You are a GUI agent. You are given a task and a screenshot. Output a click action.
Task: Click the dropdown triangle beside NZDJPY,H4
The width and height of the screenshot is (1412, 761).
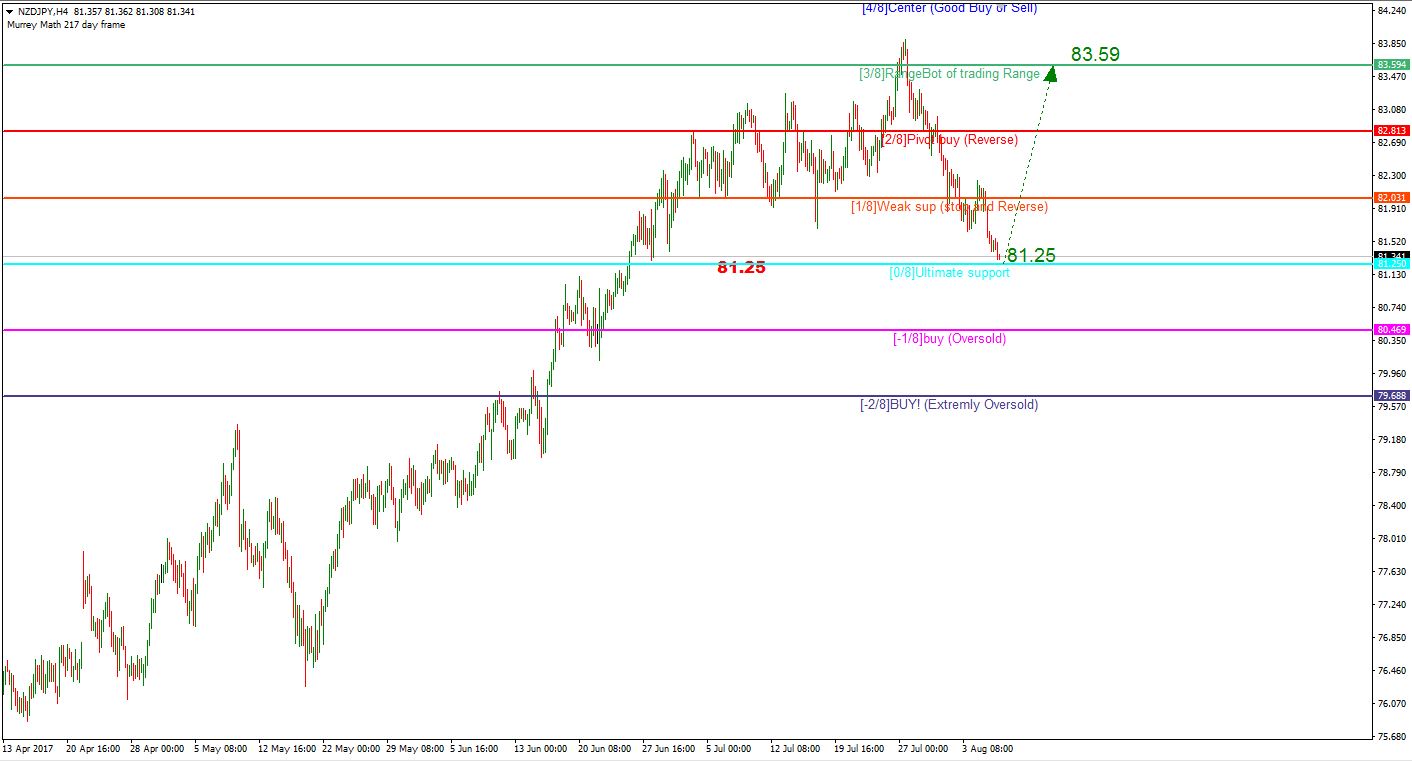[9, 12]
